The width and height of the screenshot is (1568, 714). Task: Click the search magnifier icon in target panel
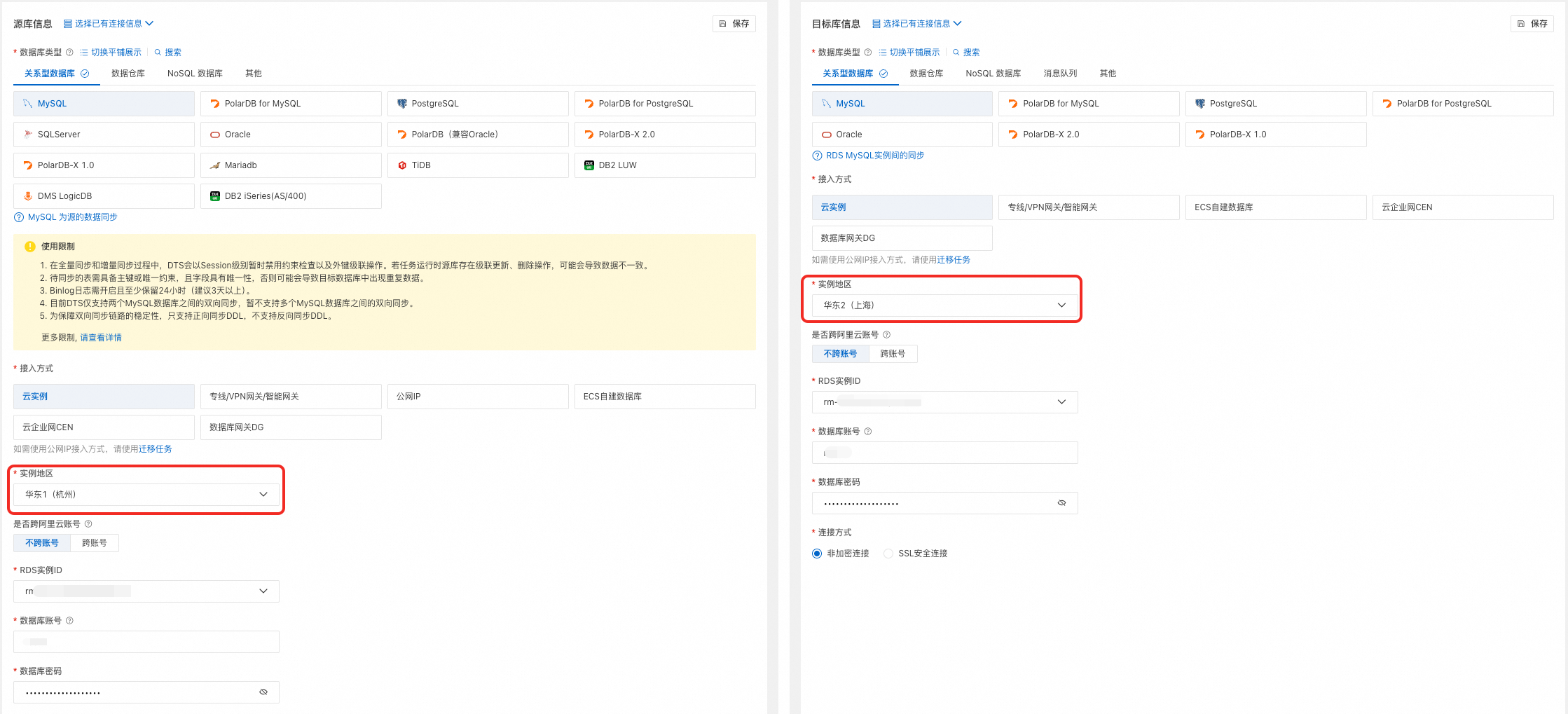tap(956, 53)
